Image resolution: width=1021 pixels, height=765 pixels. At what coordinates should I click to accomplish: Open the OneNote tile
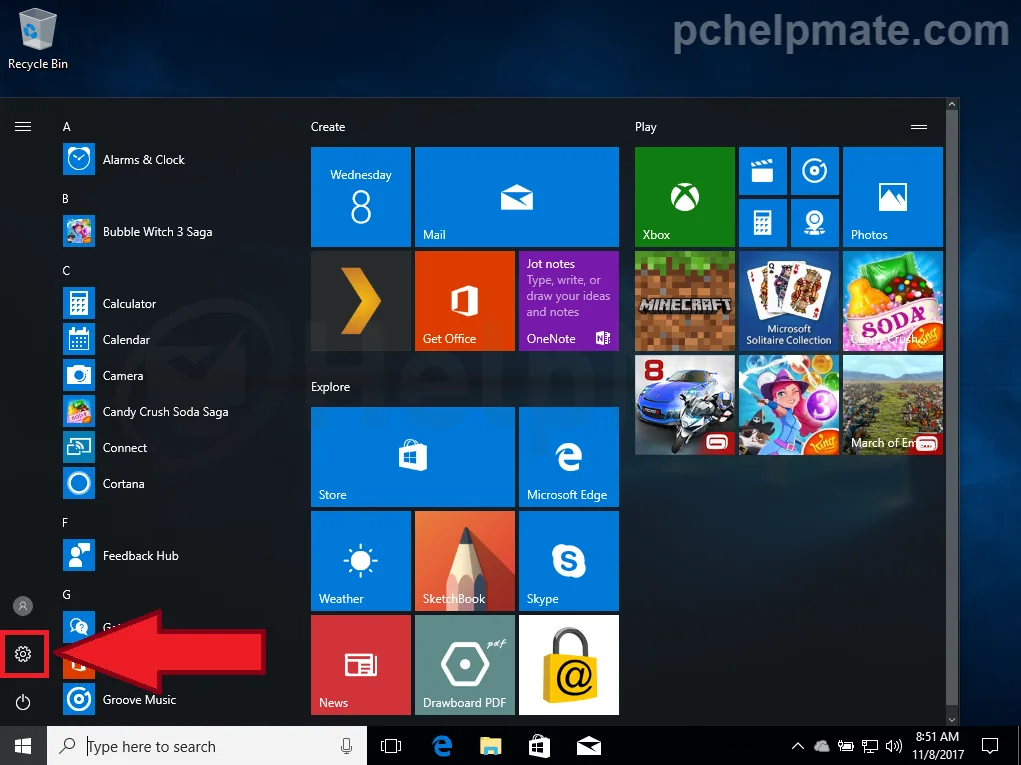569,301
